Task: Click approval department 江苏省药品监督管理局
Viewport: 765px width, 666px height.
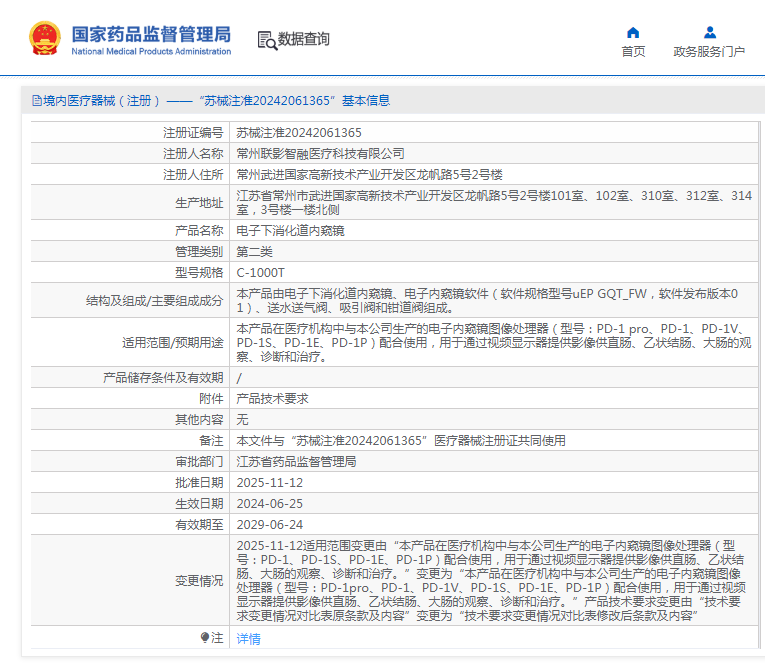Action: (296, 461)
